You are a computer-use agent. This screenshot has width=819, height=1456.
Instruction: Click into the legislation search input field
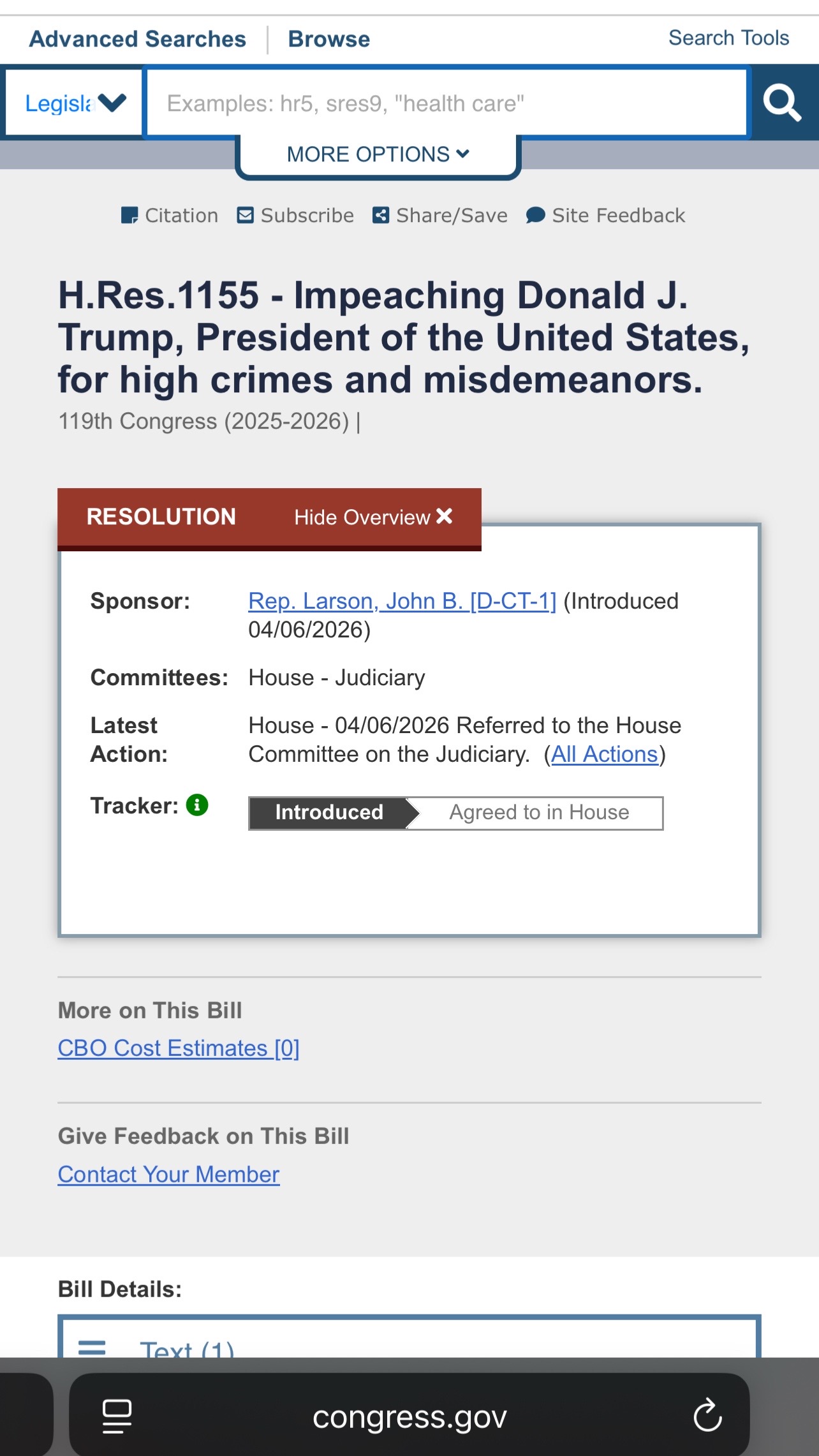pos(446,103)
